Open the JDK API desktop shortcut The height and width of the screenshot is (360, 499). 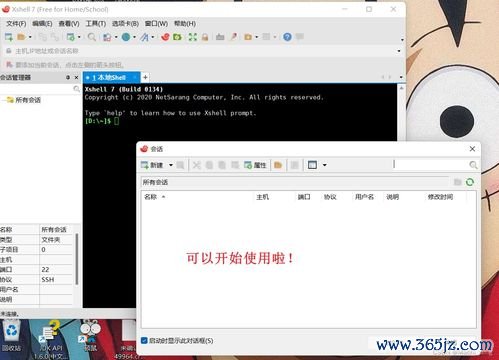click(51, 340)
